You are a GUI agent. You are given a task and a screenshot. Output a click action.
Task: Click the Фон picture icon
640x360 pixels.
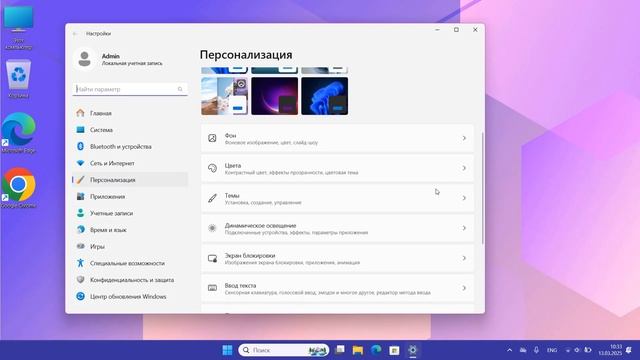pos(212,138)
